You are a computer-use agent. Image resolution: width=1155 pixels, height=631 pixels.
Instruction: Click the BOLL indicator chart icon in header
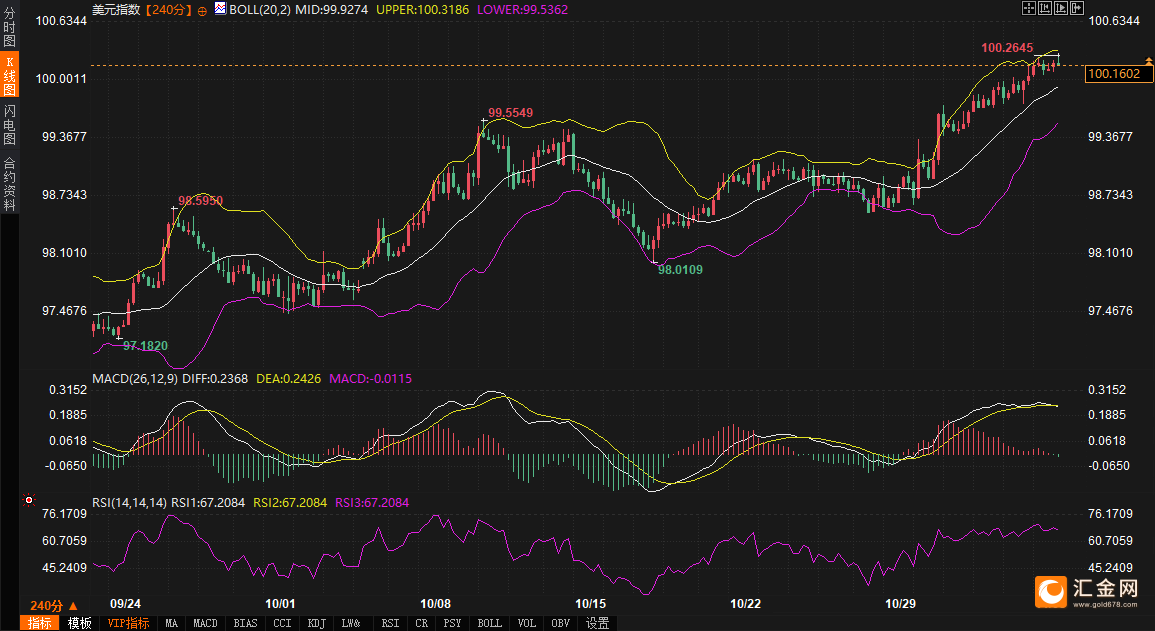(x=219, y=8)
